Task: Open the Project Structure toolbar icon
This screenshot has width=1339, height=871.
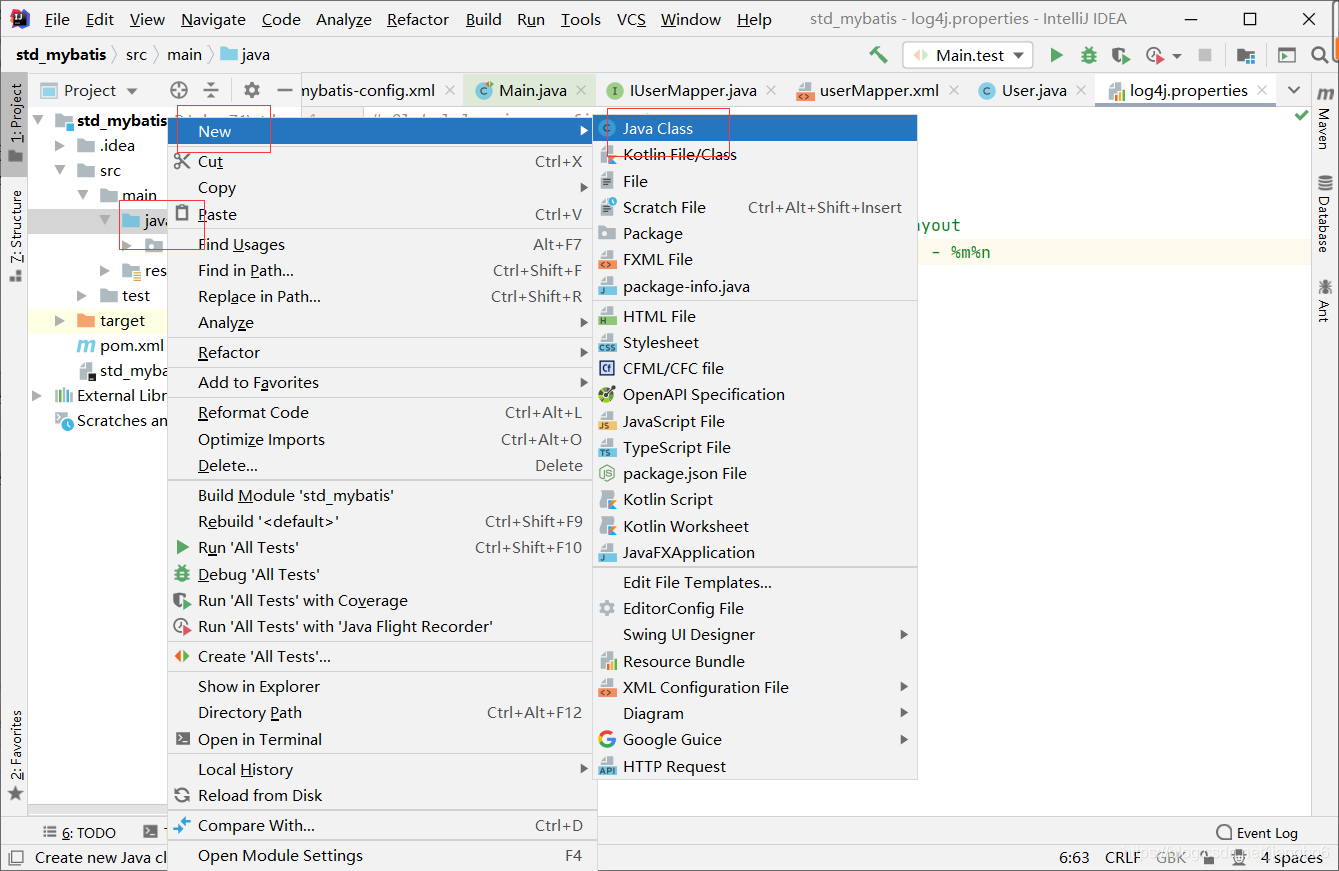Action: [x=1246, y=55]
